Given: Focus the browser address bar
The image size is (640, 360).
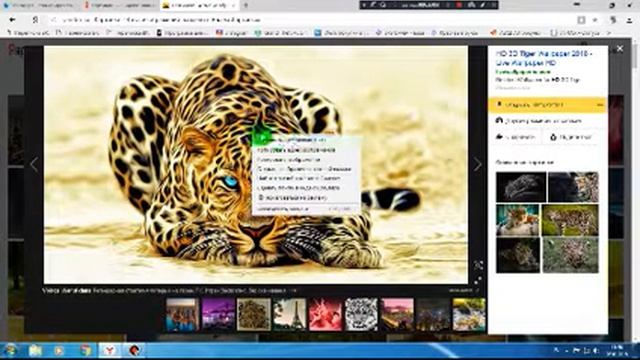Looking at the screenshot, I should coord(310,20).
